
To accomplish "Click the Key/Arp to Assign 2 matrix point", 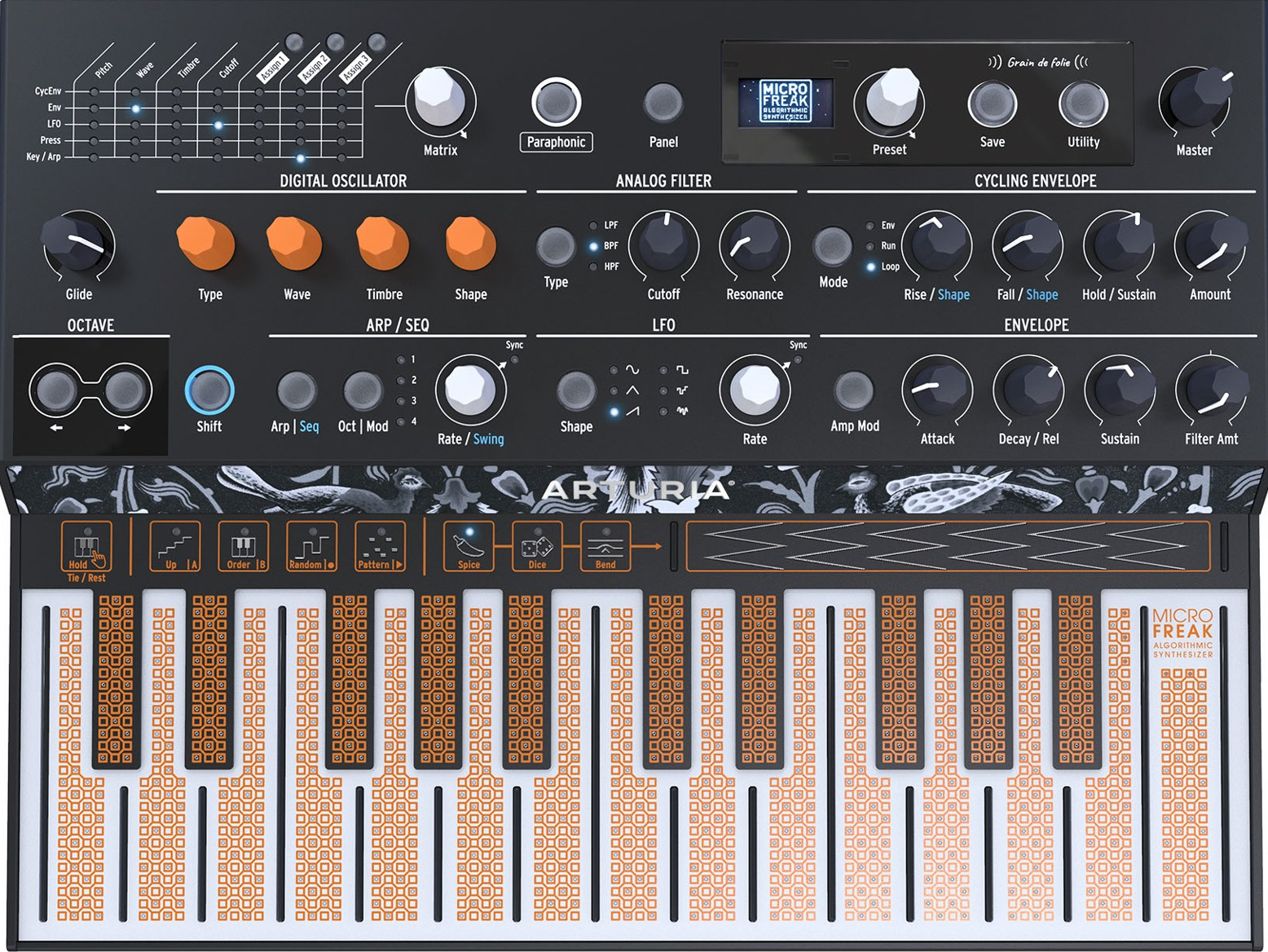I will point(301,157).
